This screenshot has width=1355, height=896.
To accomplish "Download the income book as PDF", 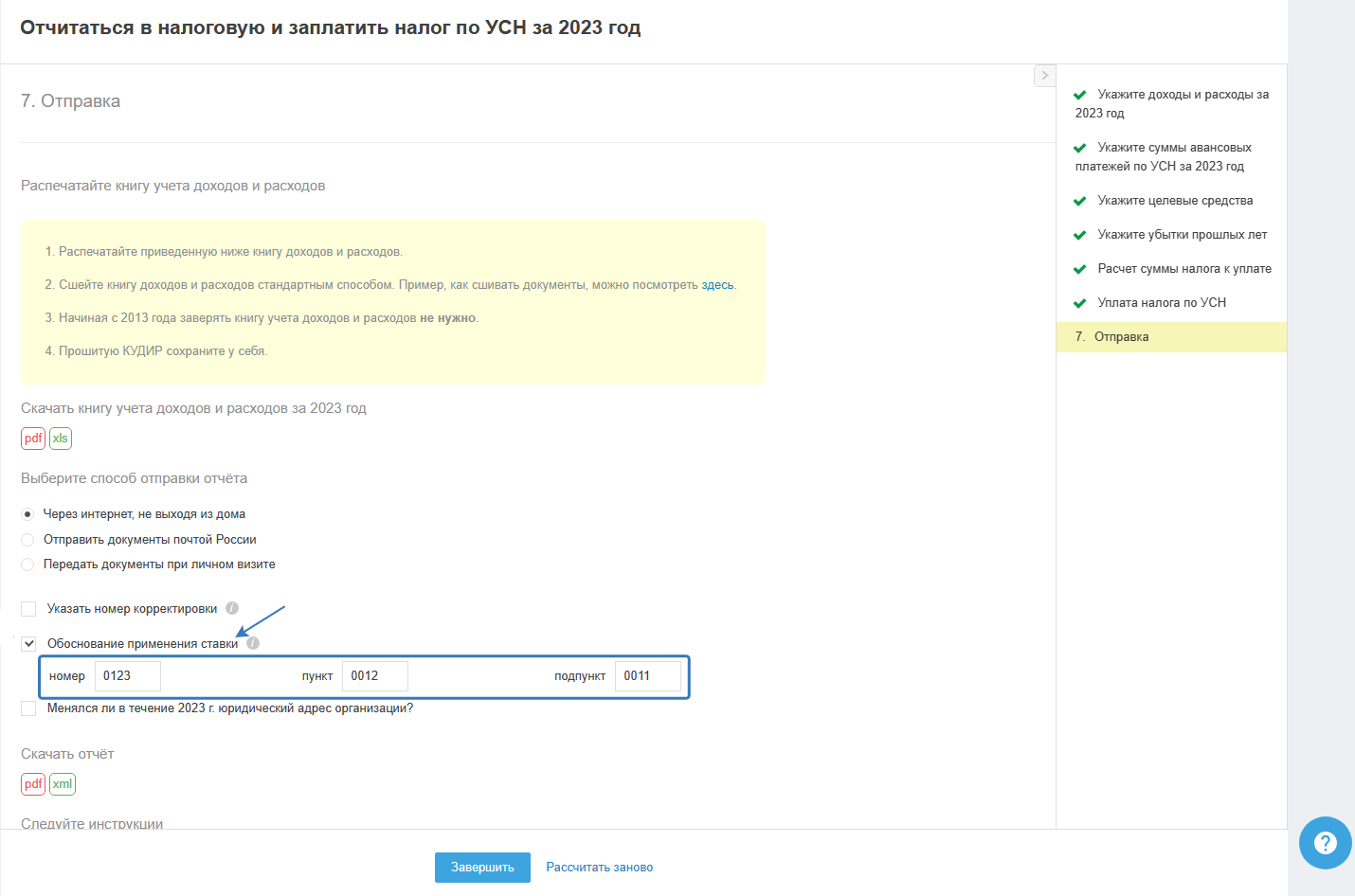I will (33, 439).
